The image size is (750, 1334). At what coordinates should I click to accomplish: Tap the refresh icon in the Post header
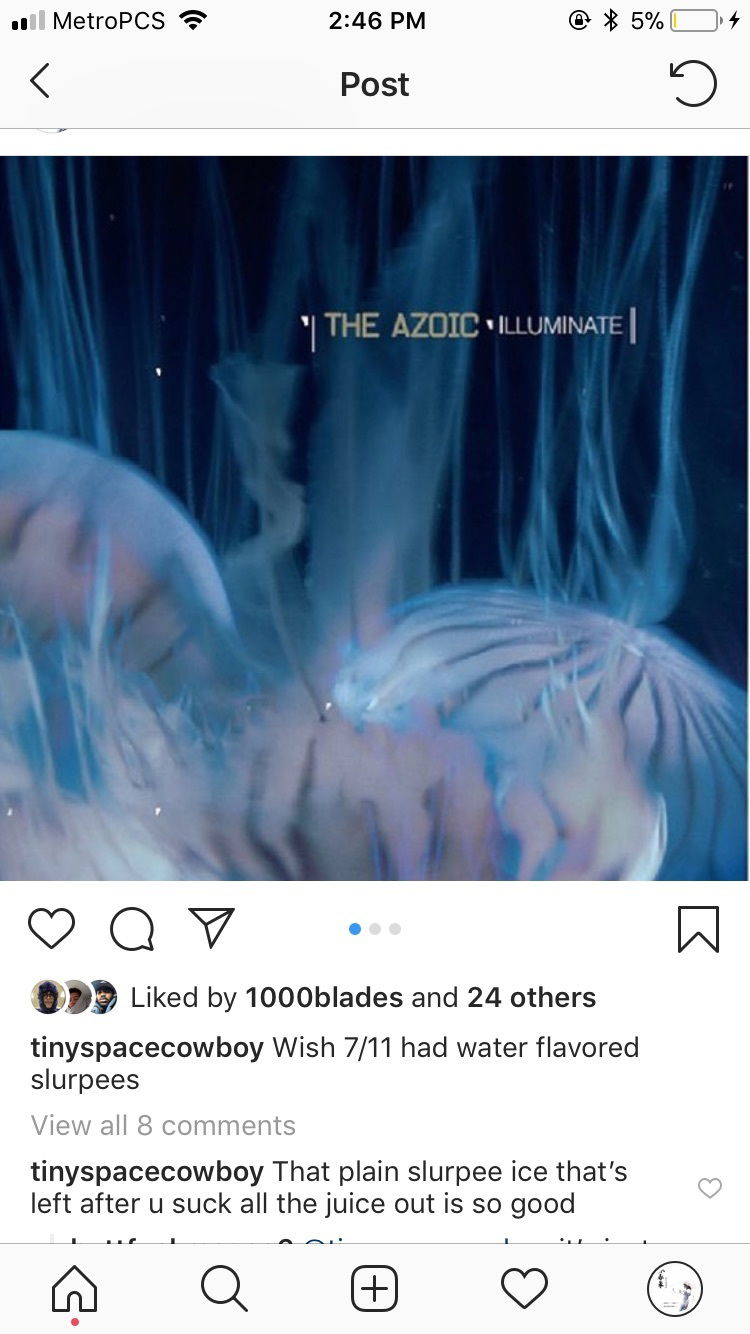[692, 83]
